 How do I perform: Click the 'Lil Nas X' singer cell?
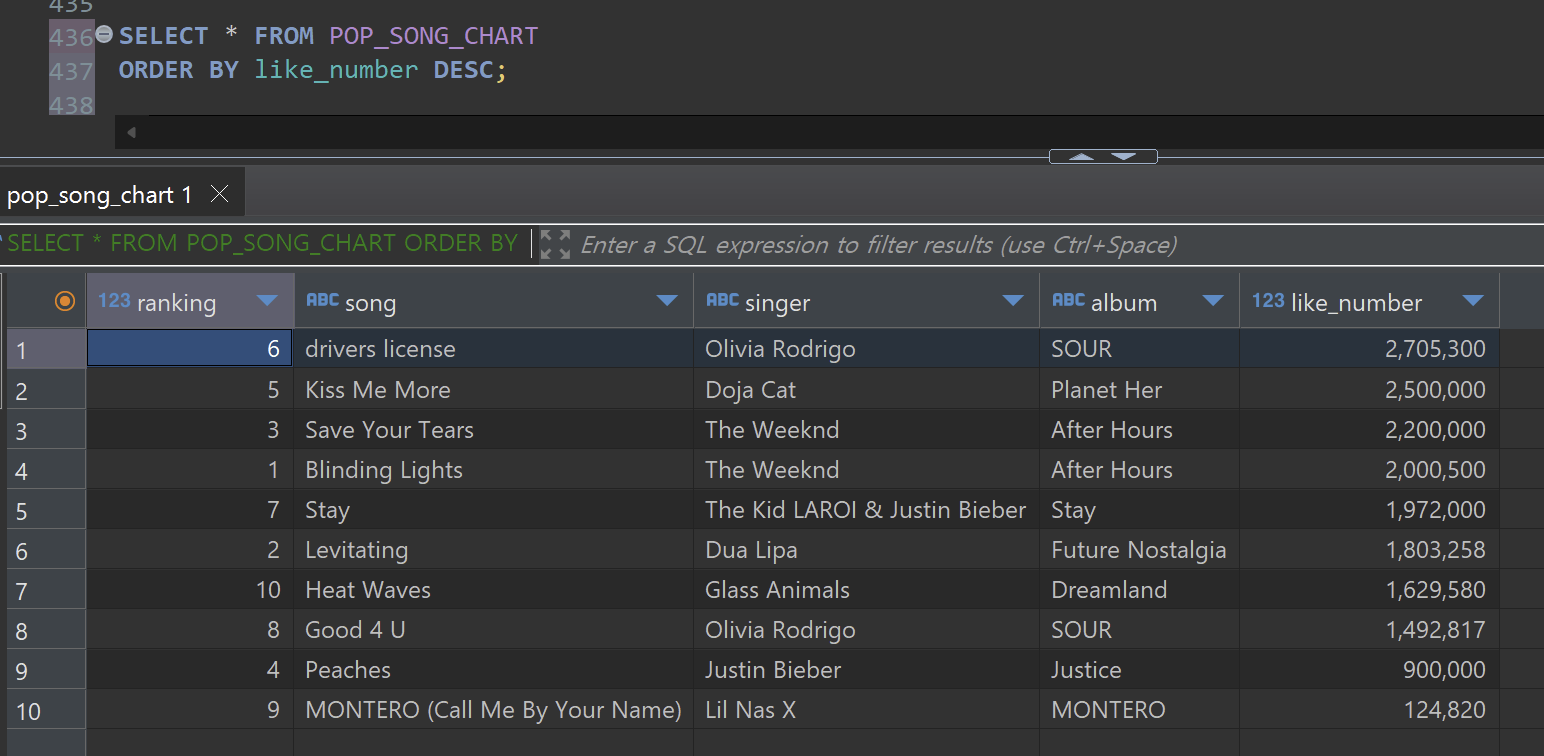(866, 709)
